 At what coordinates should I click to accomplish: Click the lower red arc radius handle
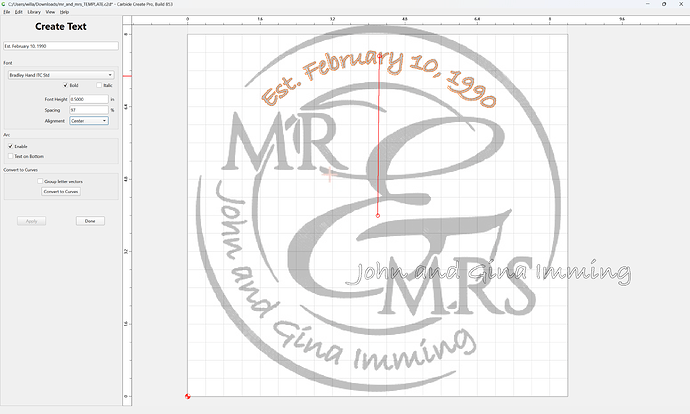click(378, 216)
